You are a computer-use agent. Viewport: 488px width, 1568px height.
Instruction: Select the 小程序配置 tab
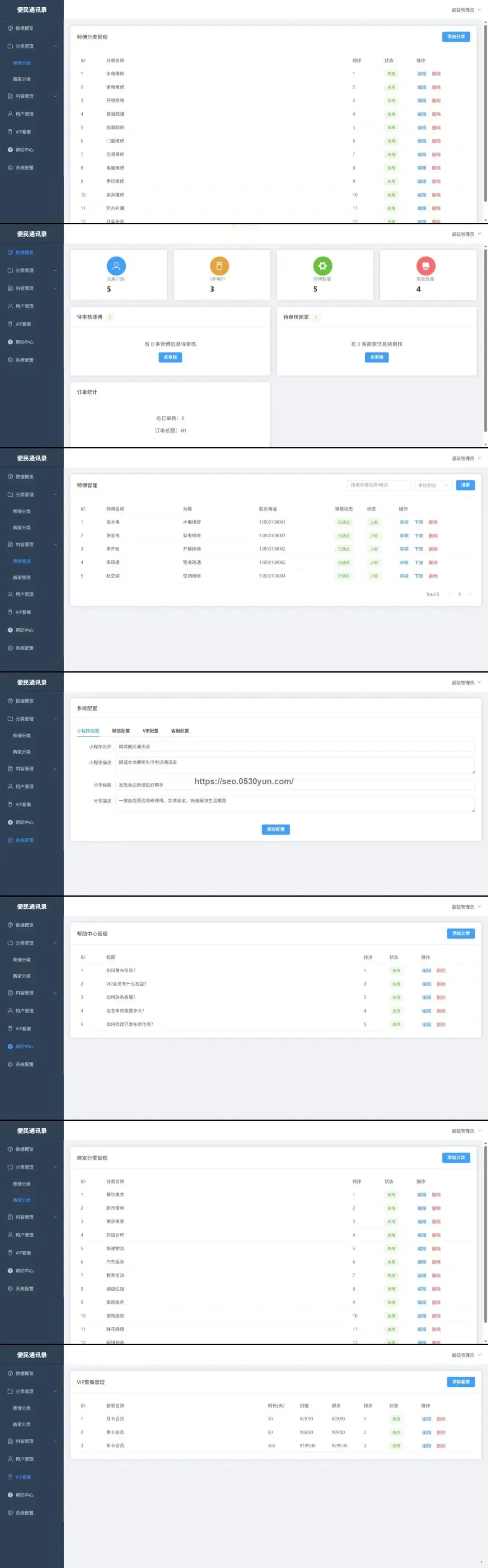[x=88, y=731]
